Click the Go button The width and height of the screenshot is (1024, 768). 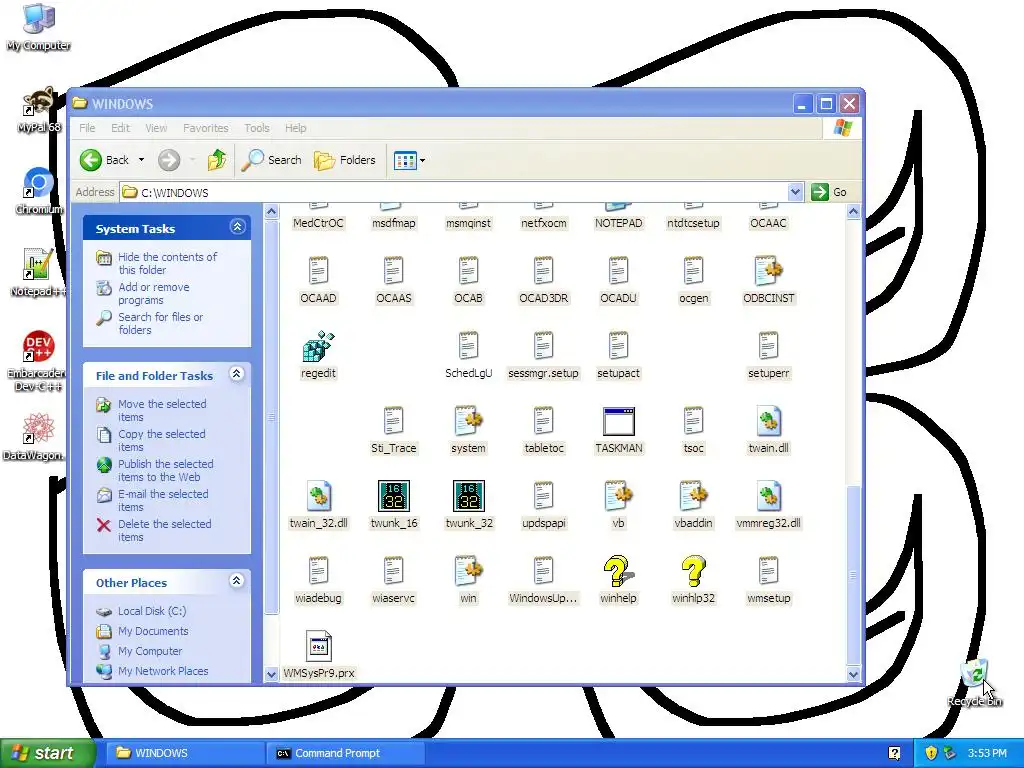coord(829,192)
